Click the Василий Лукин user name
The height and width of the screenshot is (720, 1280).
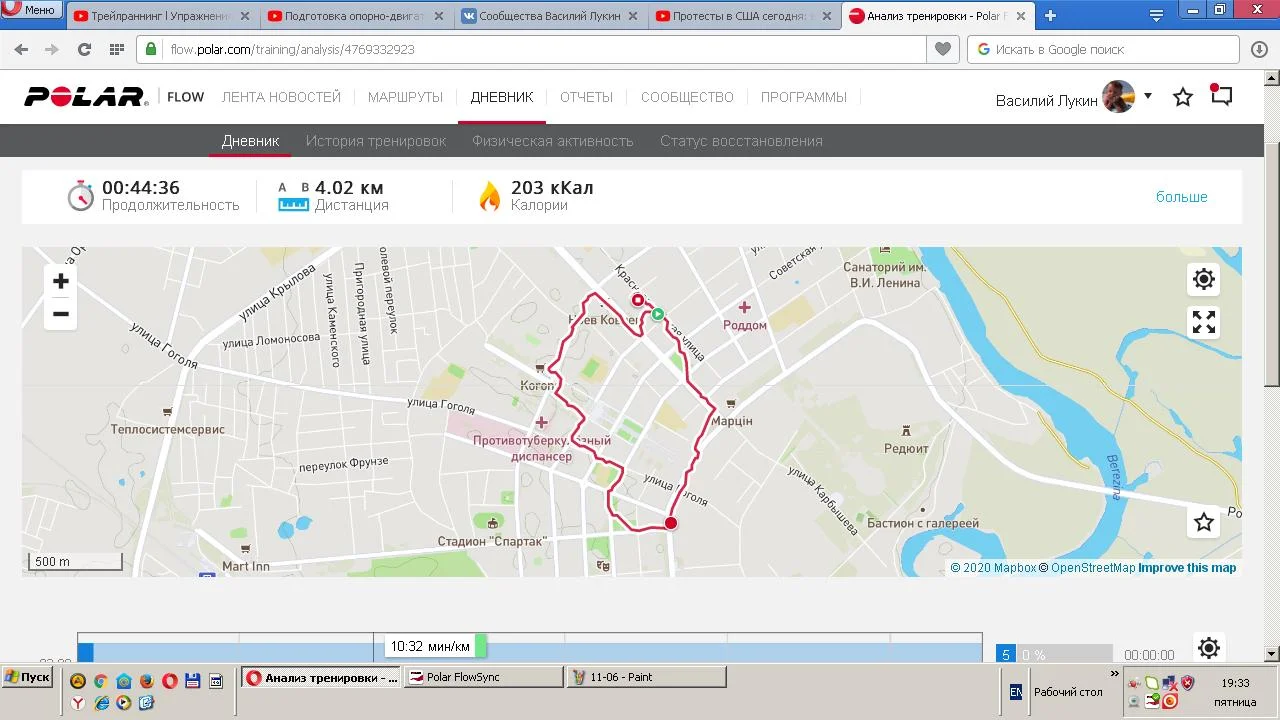pyautogui.click(x=1047, y=100)
